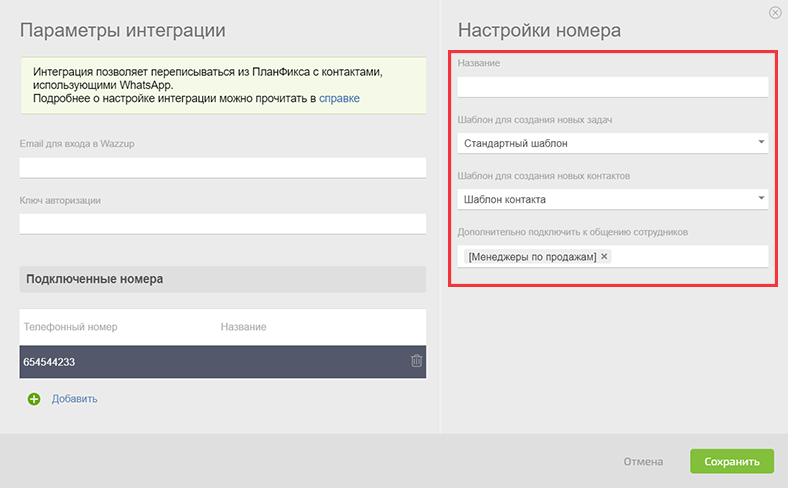Viewport: 788px width, 488px height.
Task: Click the Добавить link
Action: coord(74,399)
